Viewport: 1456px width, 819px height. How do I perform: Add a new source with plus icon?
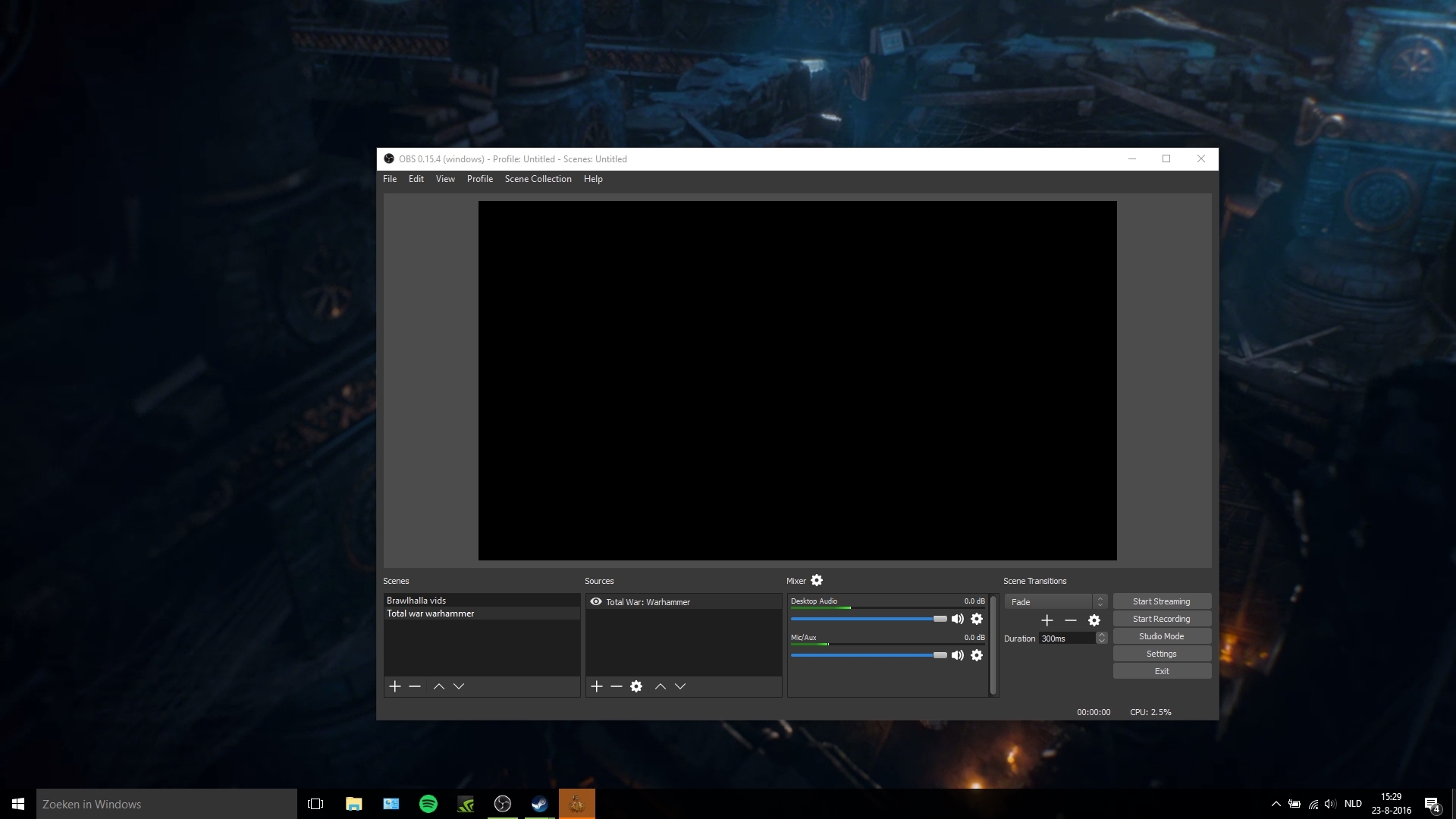tap(596, 686)
